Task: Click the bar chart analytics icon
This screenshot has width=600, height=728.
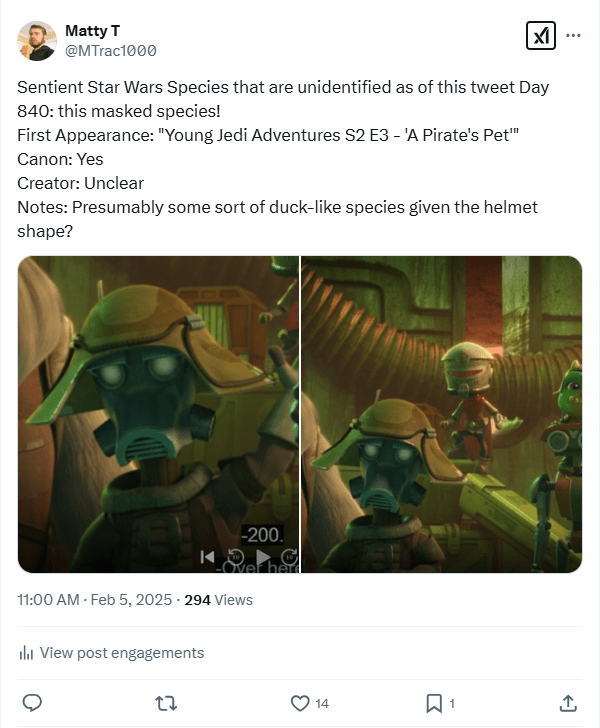Action: coord(26,653)
